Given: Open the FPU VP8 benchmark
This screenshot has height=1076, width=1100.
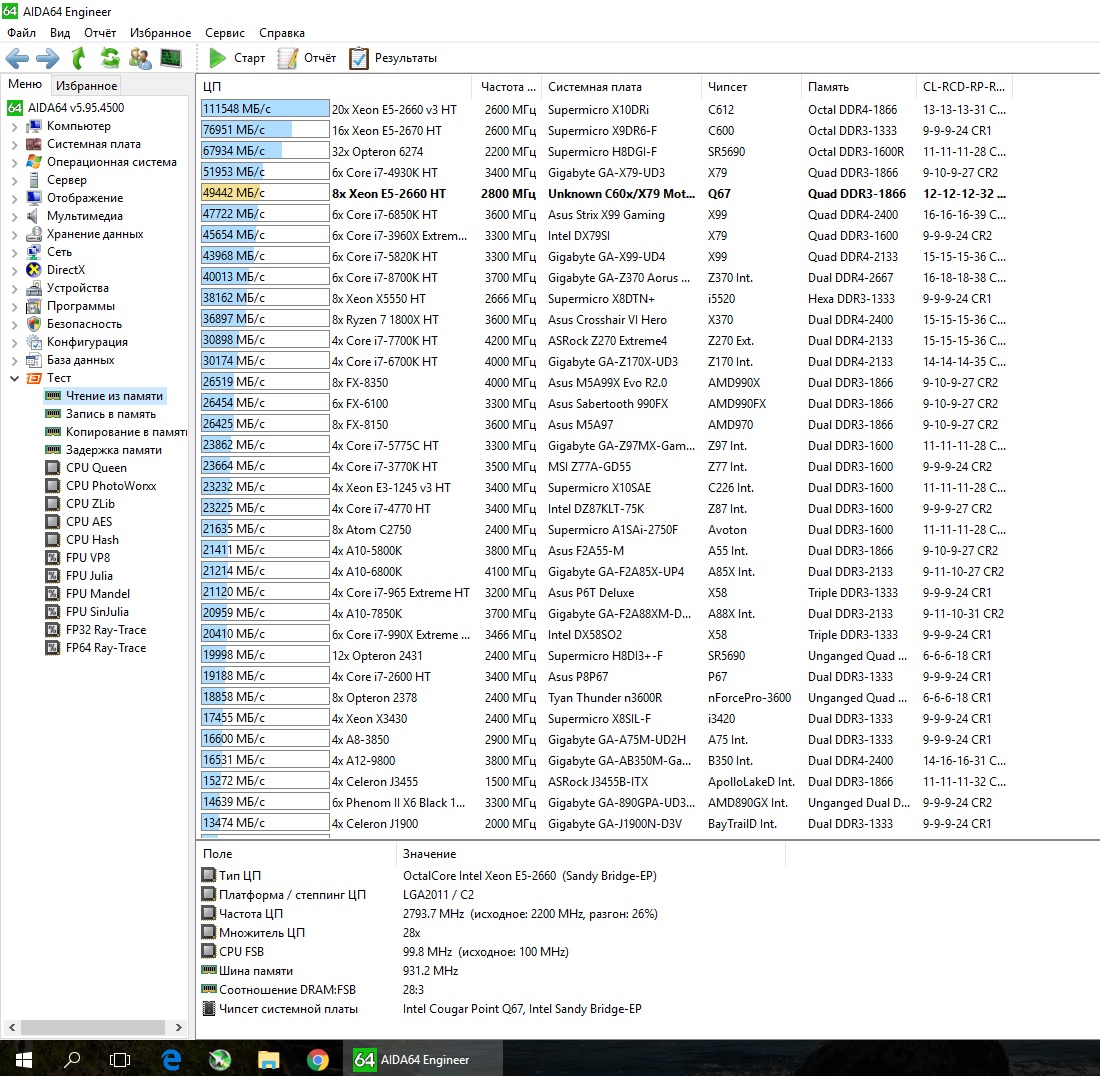Looking at the screenshot, I should 87,558.
